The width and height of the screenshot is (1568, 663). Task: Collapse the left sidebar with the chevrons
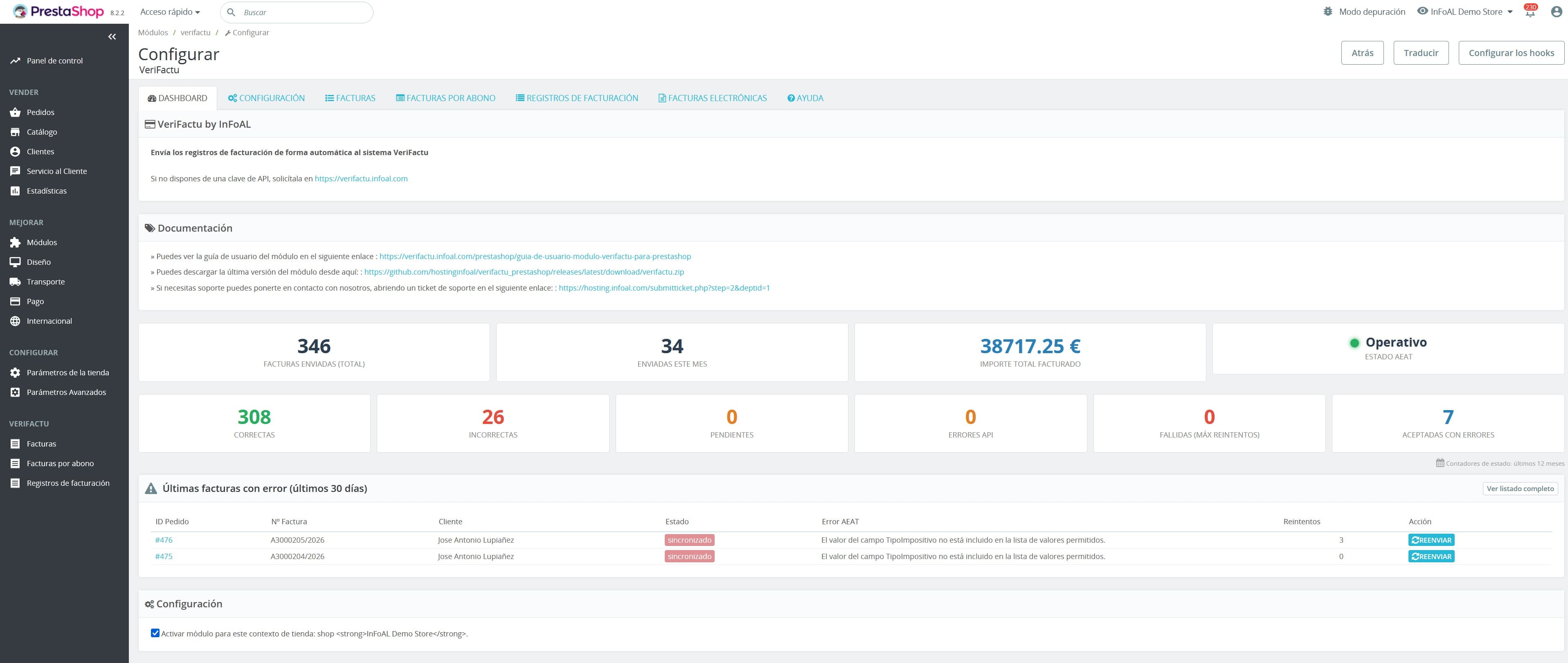pyautogui.click(x=112, y=36)
